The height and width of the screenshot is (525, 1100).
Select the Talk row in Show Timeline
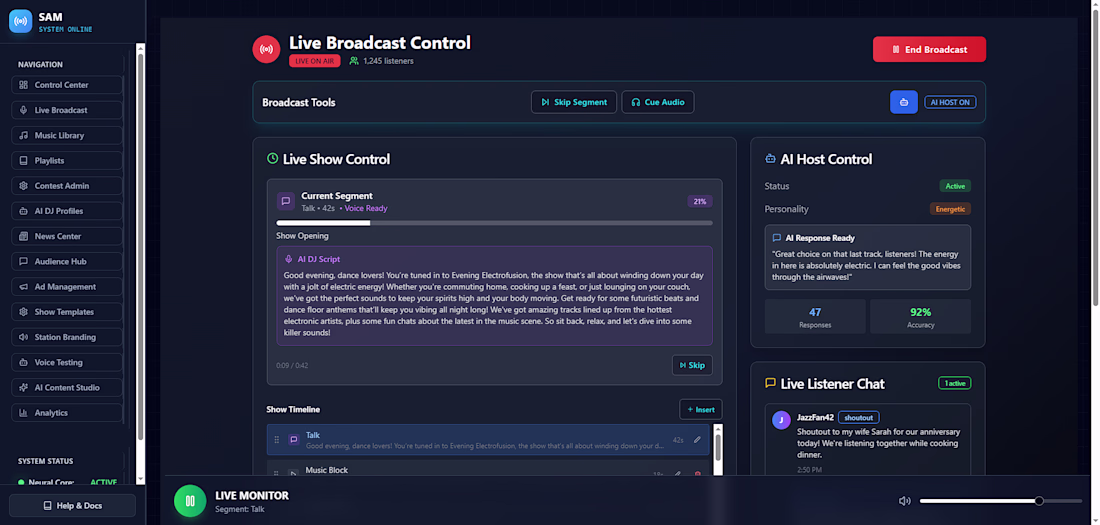click(488, 440)
